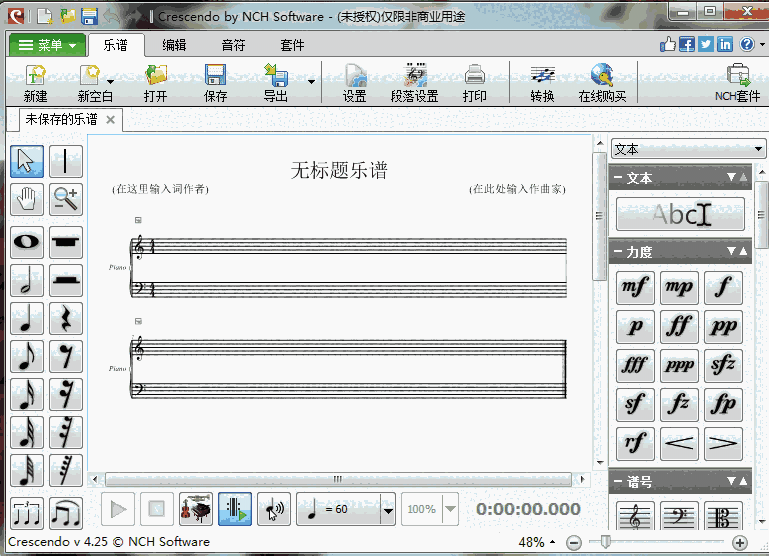Image resolution: width=769 pixels, height=556 pixels.
Task: Select the sixty-fourth rest tool
Action: (x=66, y=471)
